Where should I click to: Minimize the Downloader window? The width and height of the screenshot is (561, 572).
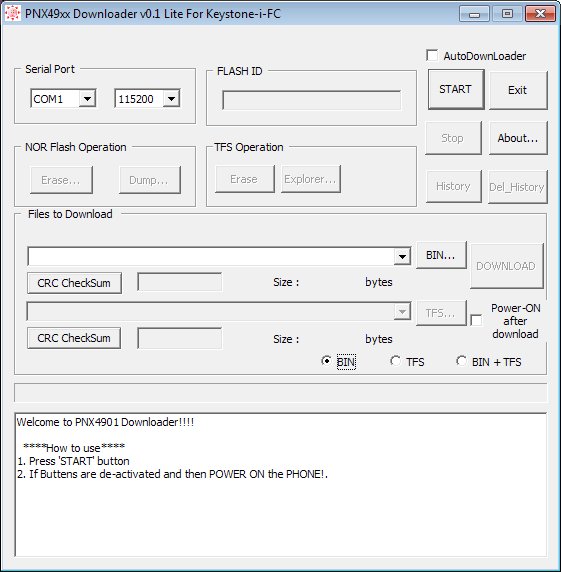tap(474, 14)
